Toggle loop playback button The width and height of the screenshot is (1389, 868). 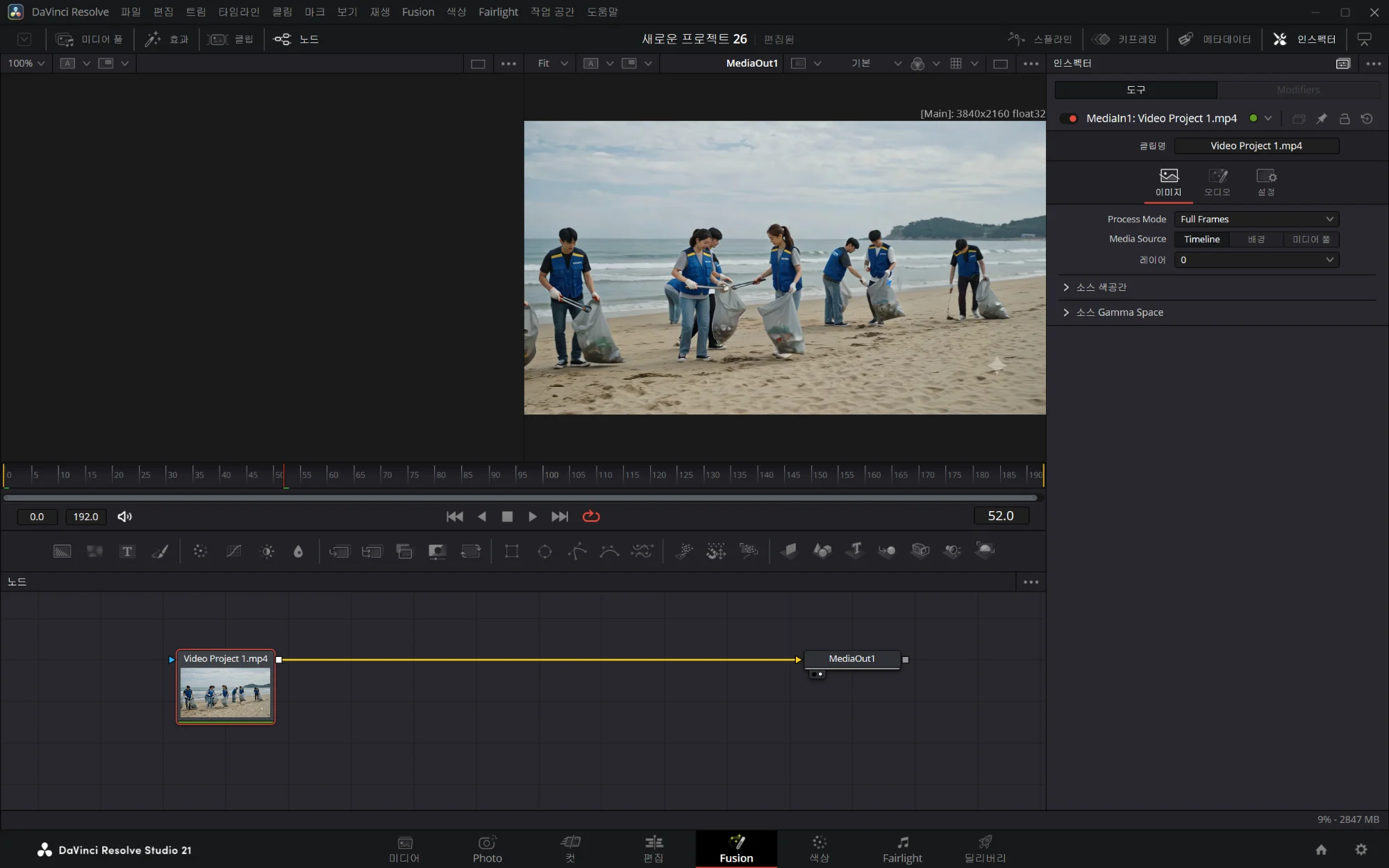[x=591, y=517]
